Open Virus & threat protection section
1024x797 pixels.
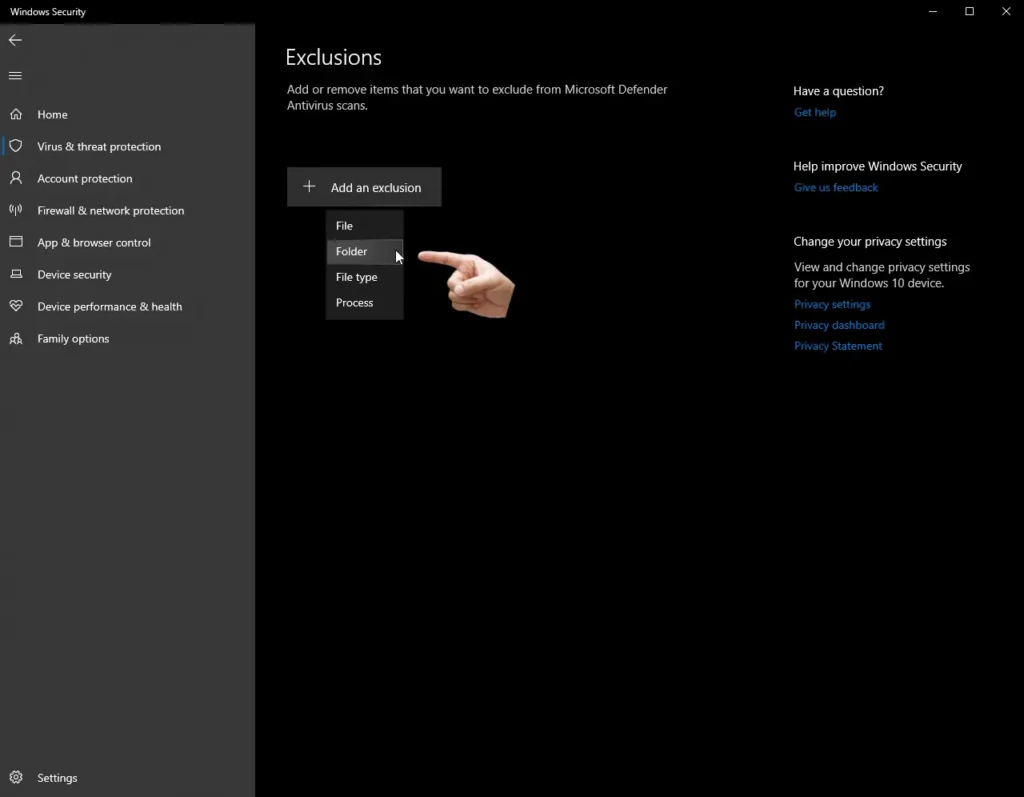(x=99, y=146)
